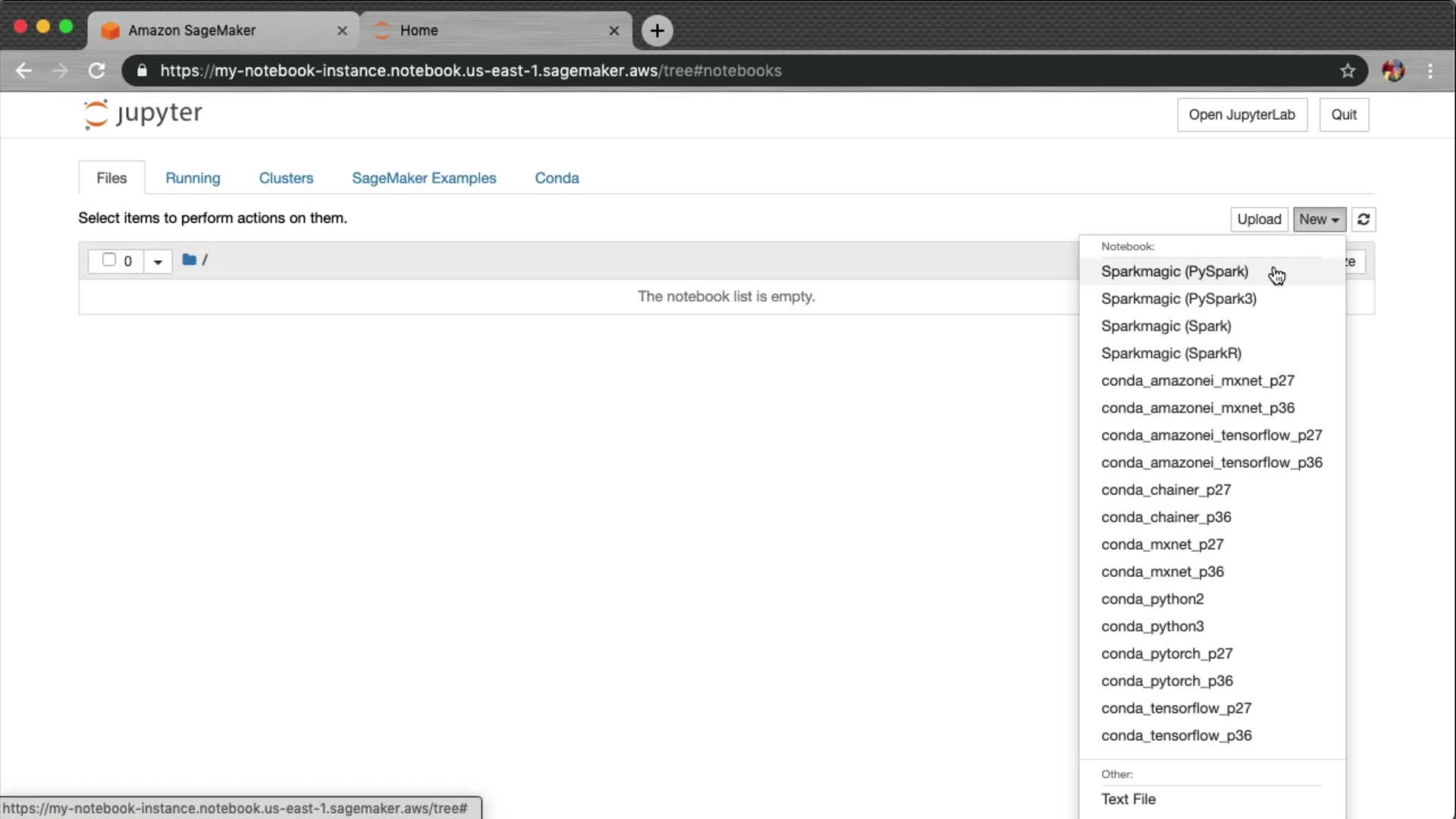The image size is (1456, 819).
Task: Expand the selection filter dropdown arrow
Action: (x=158, y=262)
